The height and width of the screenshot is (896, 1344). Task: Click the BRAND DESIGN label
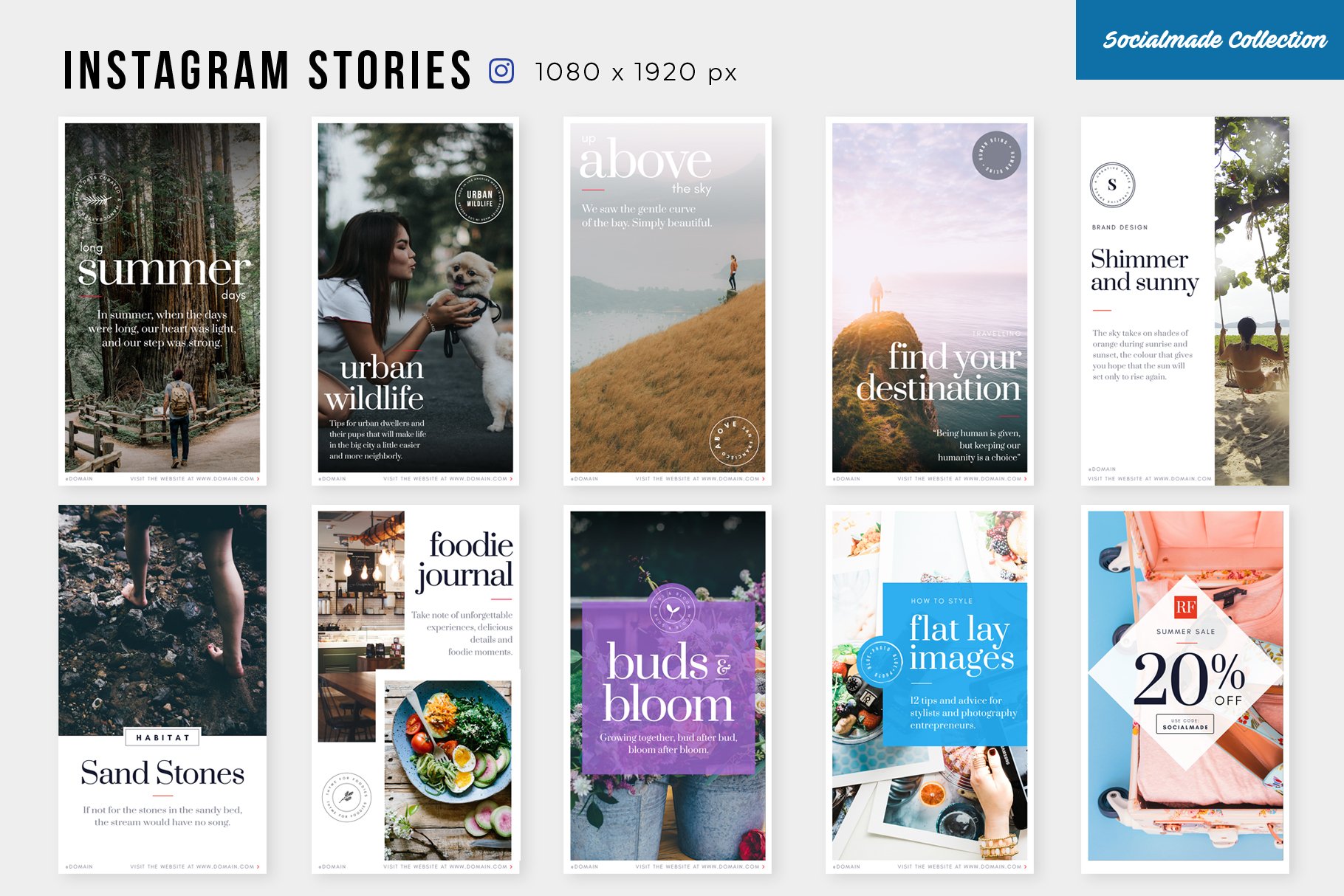click(1120, 227)
